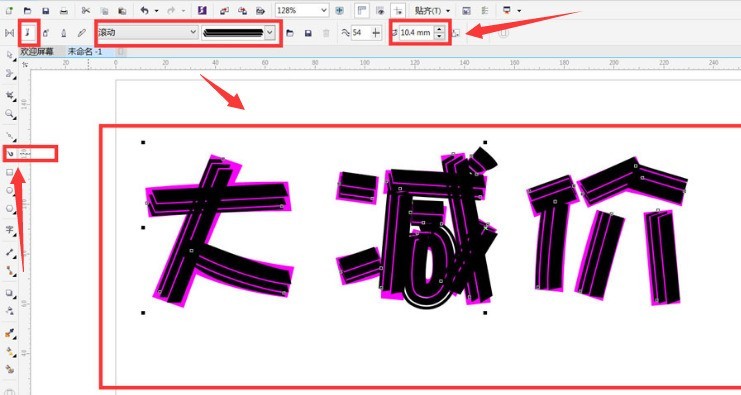Increase stroke width with up arrow
Image resolution: width=741 pixels, height=395 pixels.
click(439, 29)
